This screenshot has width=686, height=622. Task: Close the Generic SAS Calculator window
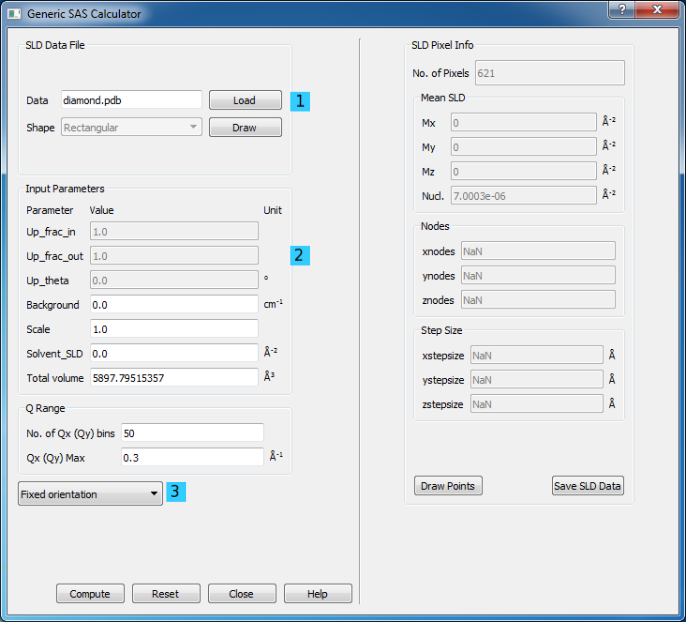coord(659,10)
